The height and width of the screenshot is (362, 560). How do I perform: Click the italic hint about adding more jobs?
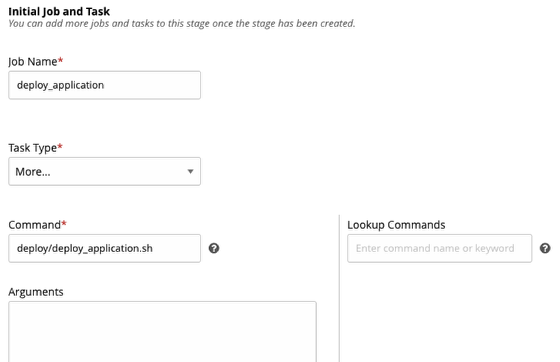click(x=182, y=24)
